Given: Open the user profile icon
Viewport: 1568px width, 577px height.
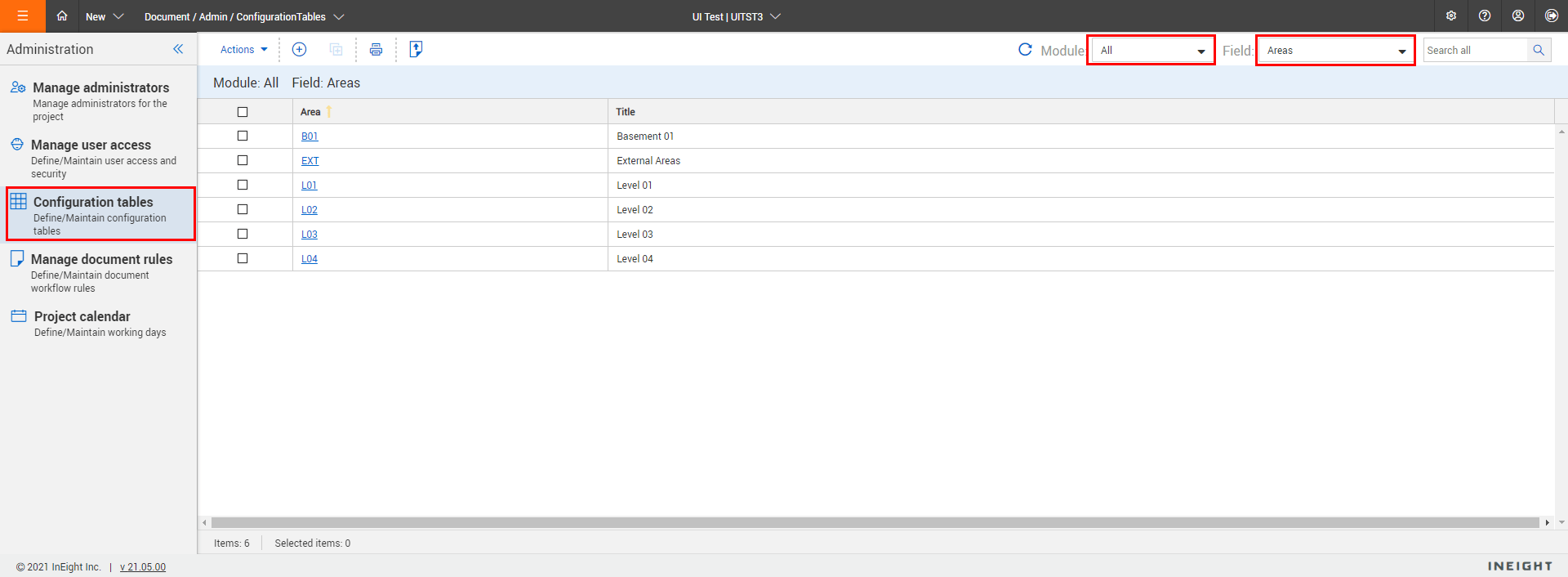Looking at the screenshot, I should pyautogui.click(x=1518, y=16).
